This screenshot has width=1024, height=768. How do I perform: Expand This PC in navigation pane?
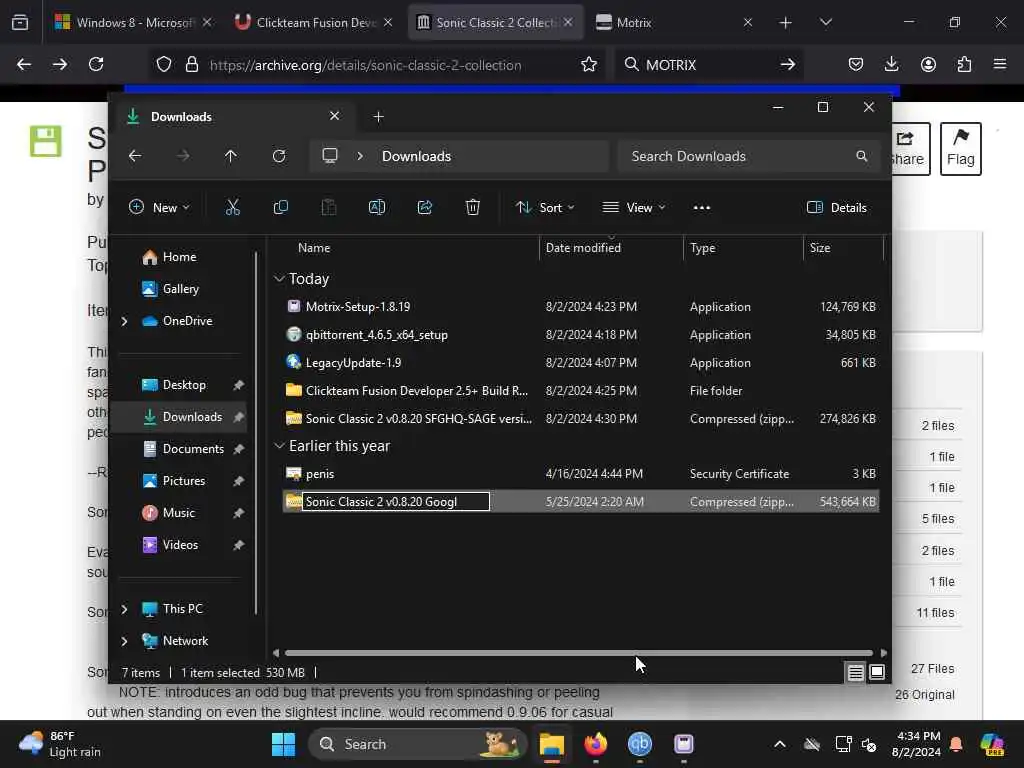(x=125, y=609)
